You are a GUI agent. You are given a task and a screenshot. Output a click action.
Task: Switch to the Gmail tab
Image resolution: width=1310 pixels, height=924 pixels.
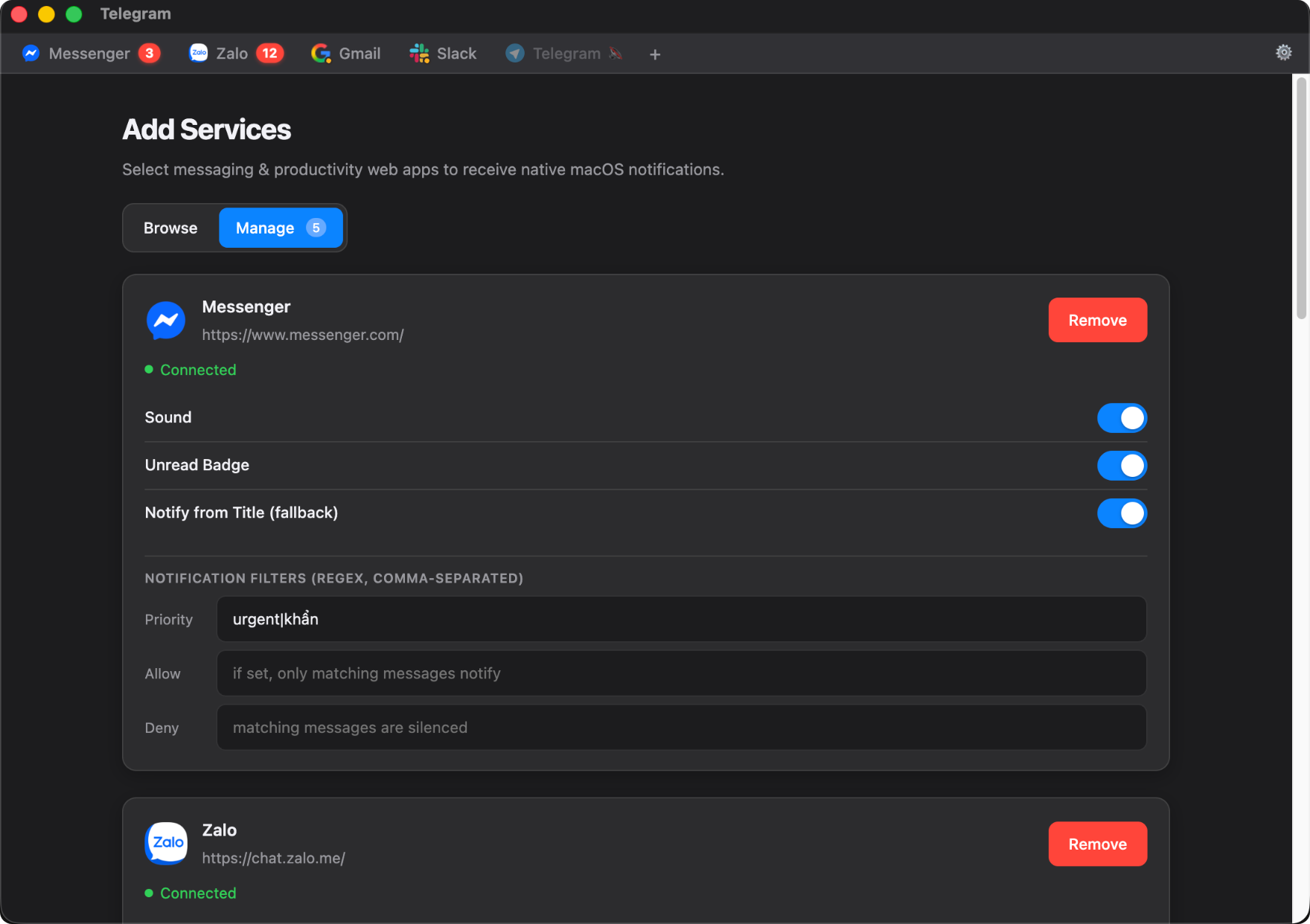[x=346, y=54]
